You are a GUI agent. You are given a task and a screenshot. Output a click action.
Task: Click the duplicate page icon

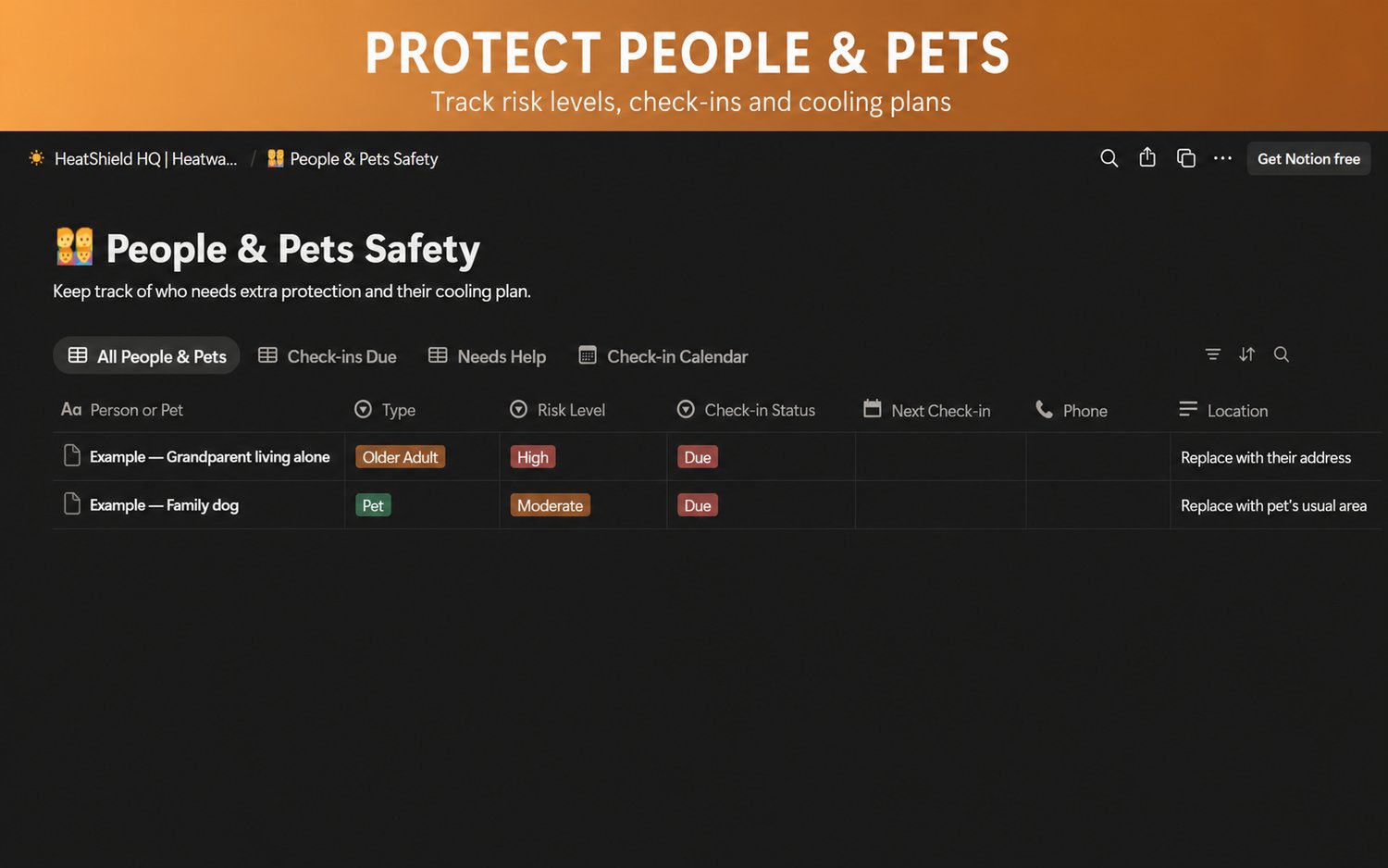click(1185, 158)
